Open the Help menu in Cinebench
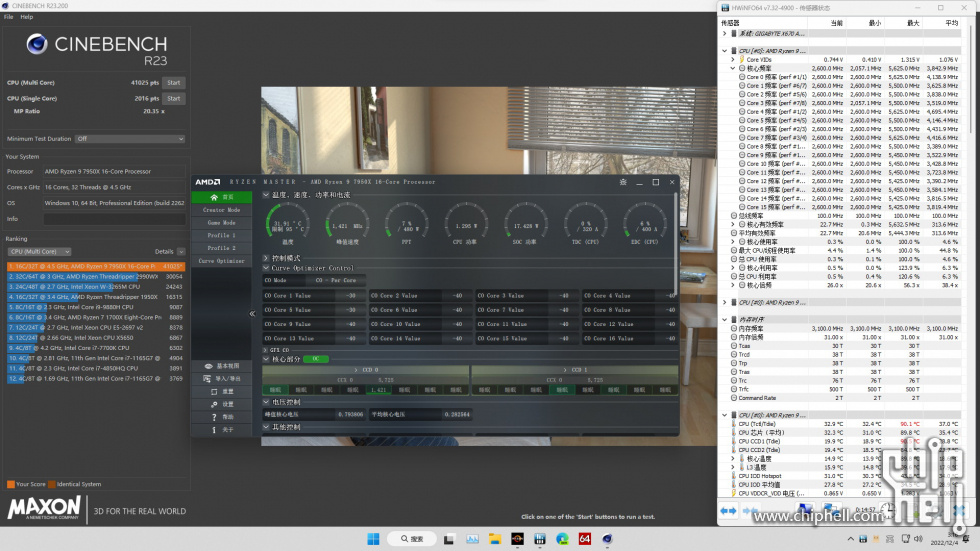Screen dimensions: 980x551 pyautogui.click(x=27, y=17)
